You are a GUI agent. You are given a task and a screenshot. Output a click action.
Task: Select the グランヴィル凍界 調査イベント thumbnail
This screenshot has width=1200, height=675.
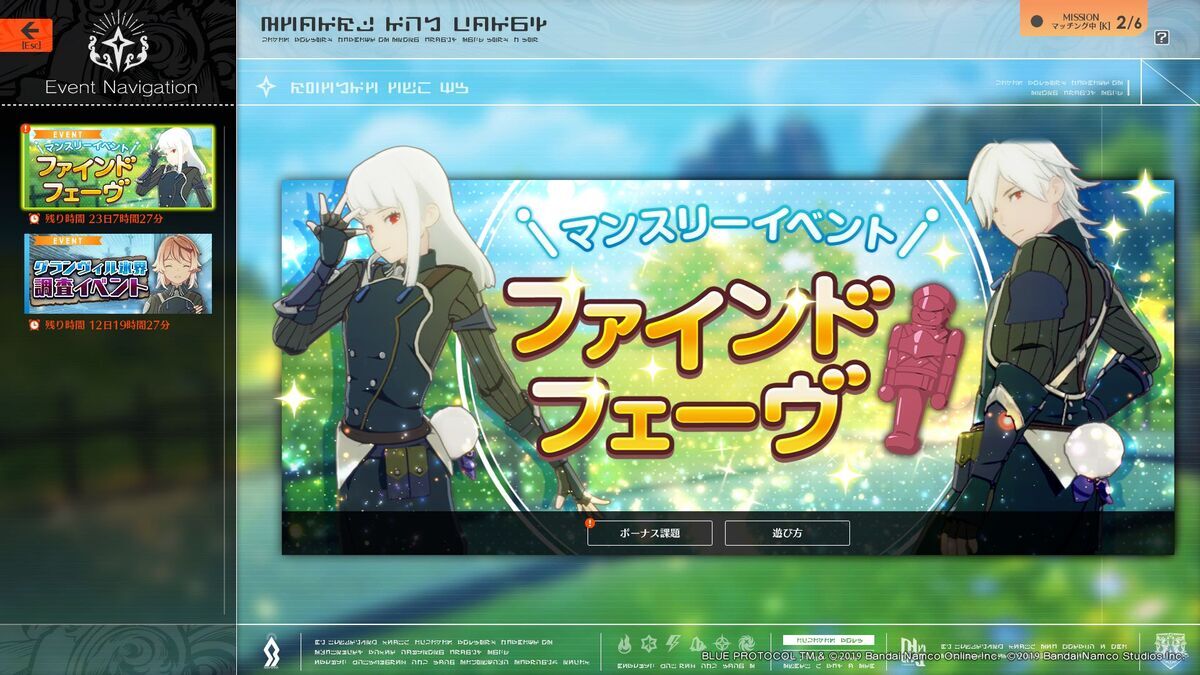pyautogui.click(x=119, y=273)
